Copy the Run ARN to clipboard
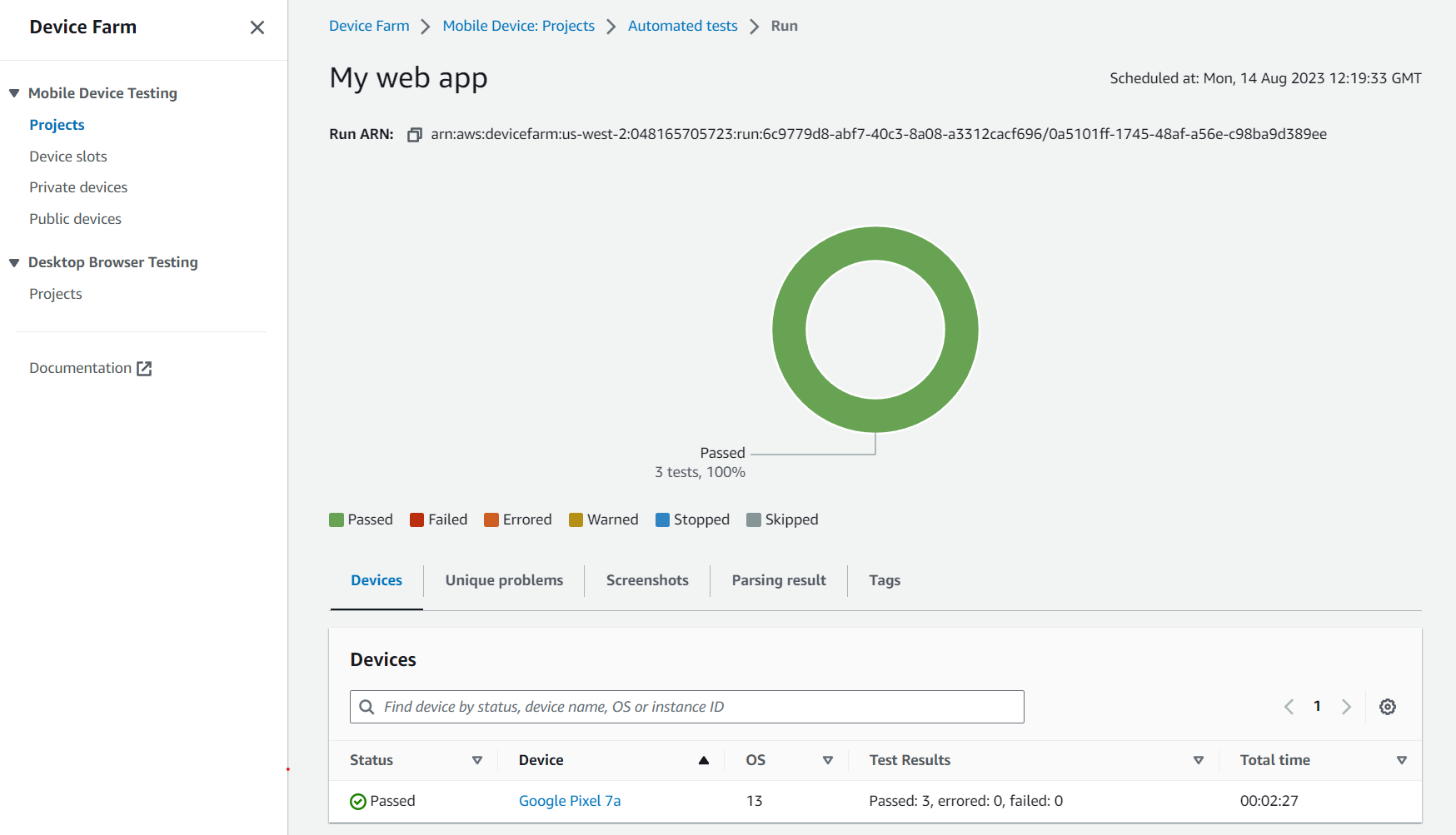 point(414,135)
